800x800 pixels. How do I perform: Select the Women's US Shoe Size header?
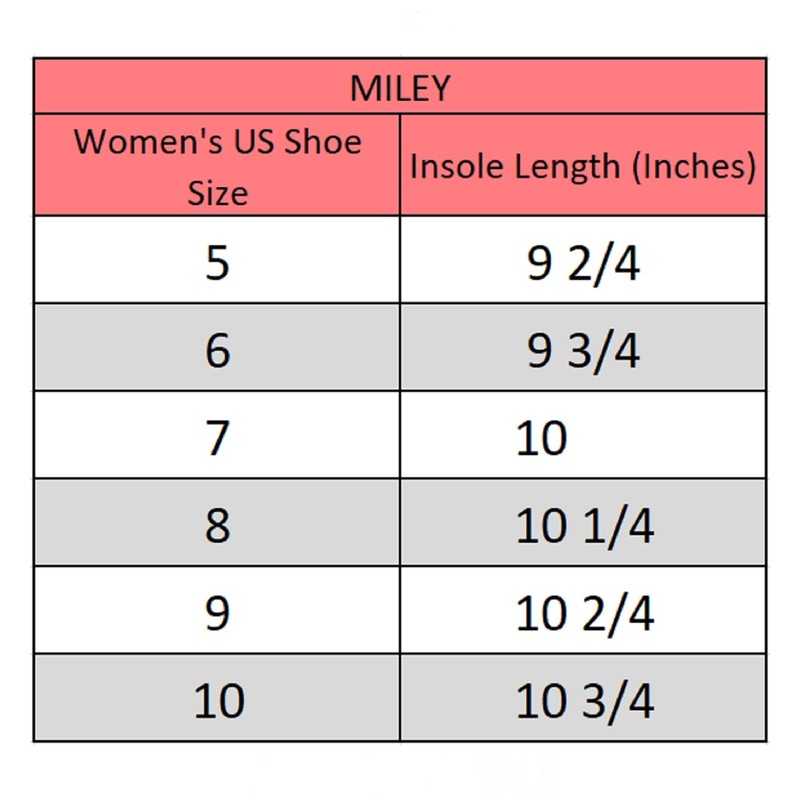(x=217, y=165)
